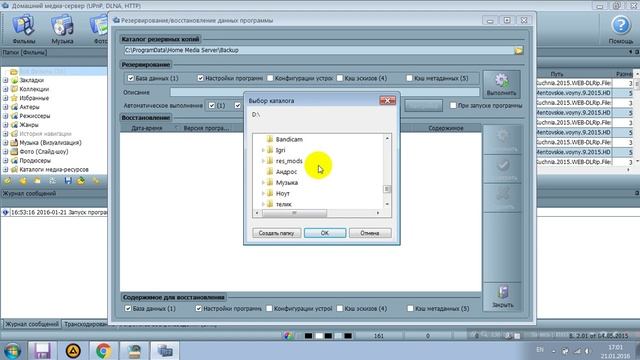Click the first black color swatch in status bar
This screenshot has height=360, width=640.
[x=309, y=336]
